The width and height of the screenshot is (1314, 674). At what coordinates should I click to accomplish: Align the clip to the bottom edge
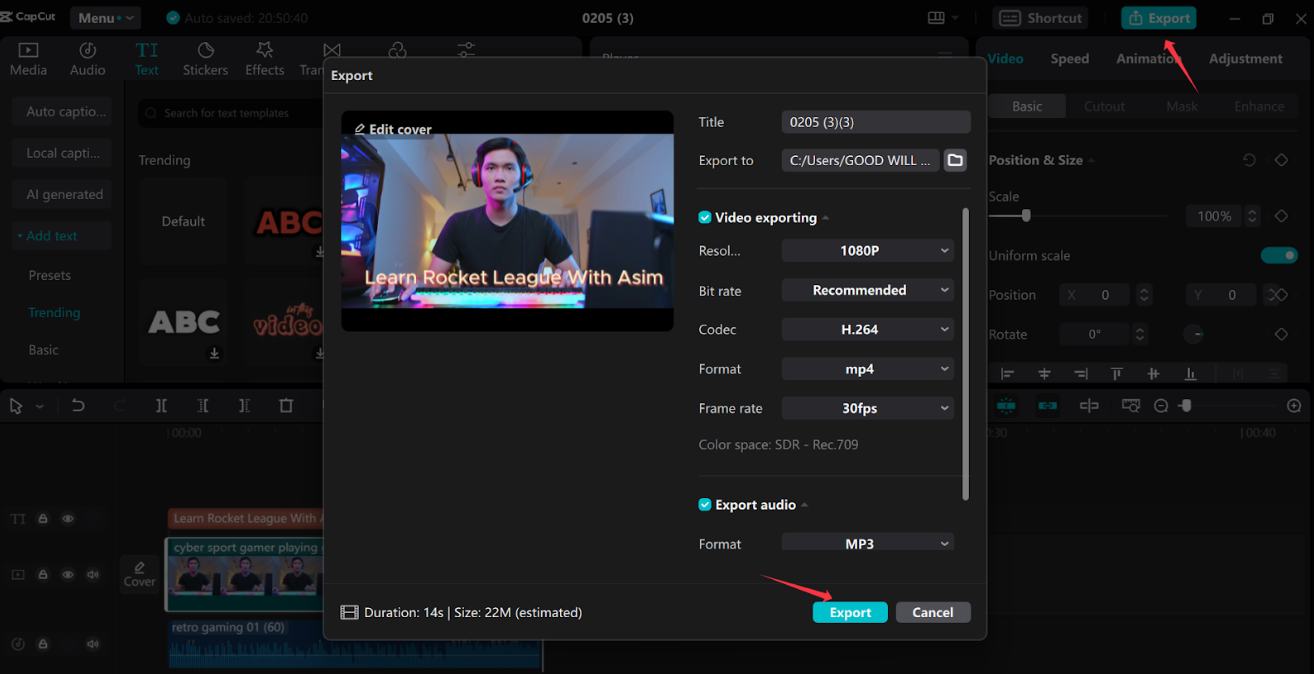click(1190, 373)
